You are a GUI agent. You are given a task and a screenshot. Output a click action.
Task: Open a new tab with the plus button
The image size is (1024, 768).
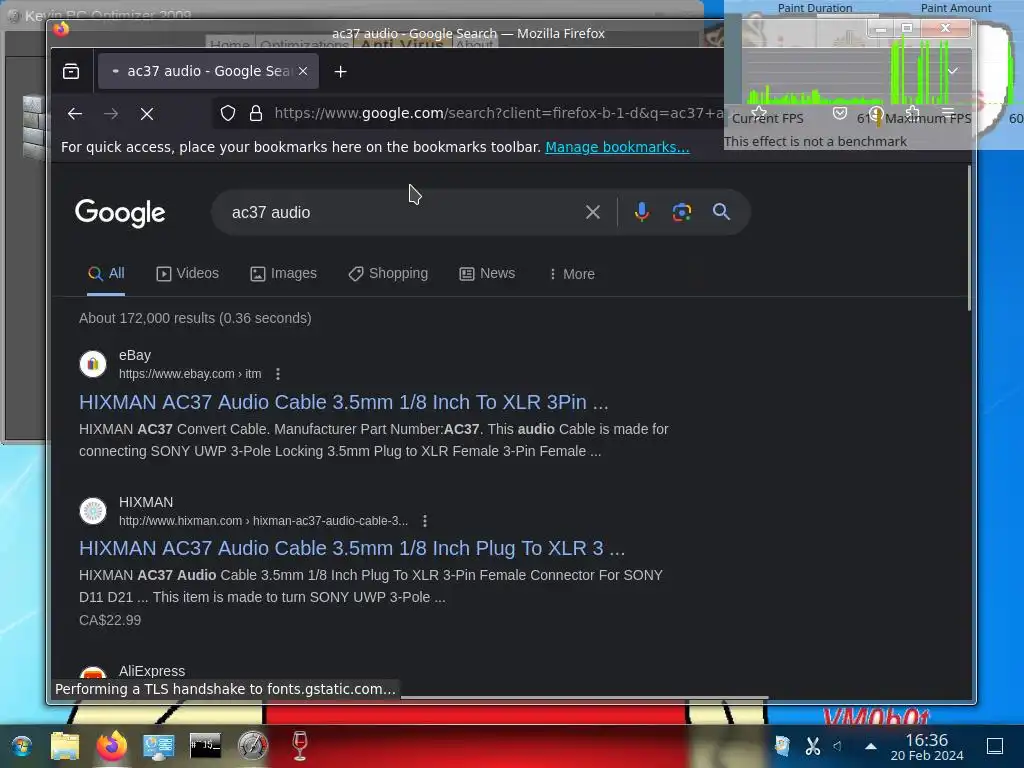(x=340, y=71)
